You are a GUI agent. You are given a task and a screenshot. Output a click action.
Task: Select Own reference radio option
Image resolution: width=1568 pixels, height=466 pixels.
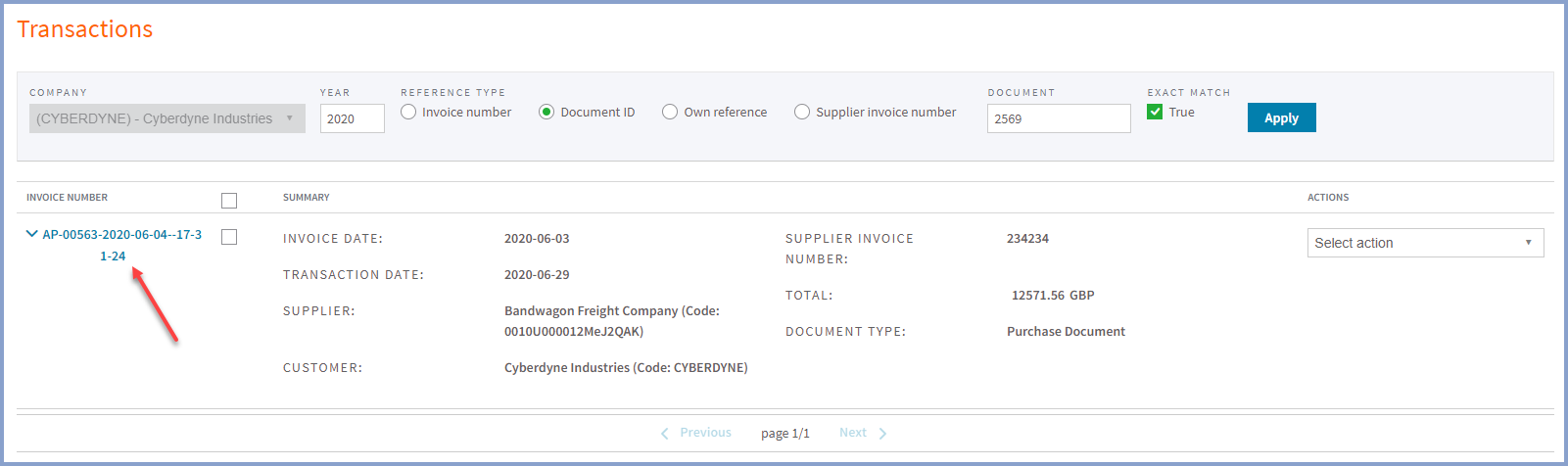click(x=670, y=112)
